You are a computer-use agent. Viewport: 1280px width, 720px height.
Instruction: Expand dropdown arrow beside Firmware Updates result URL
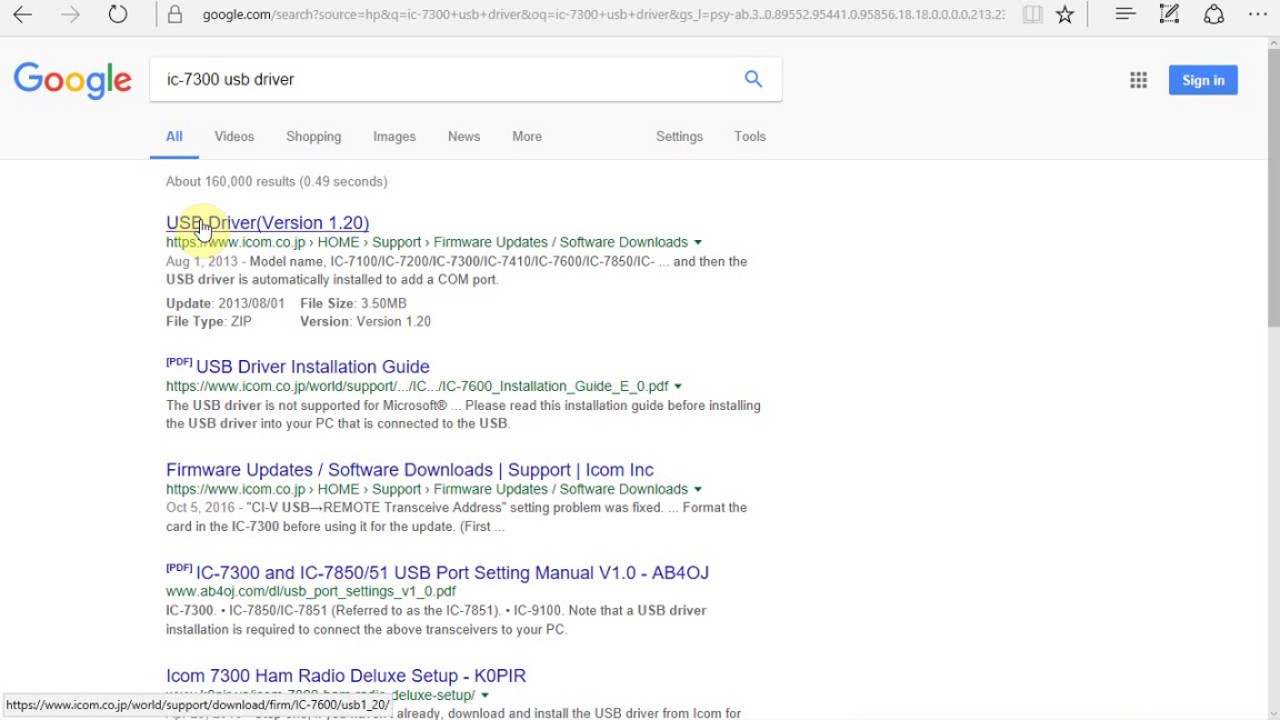[698, 490]
